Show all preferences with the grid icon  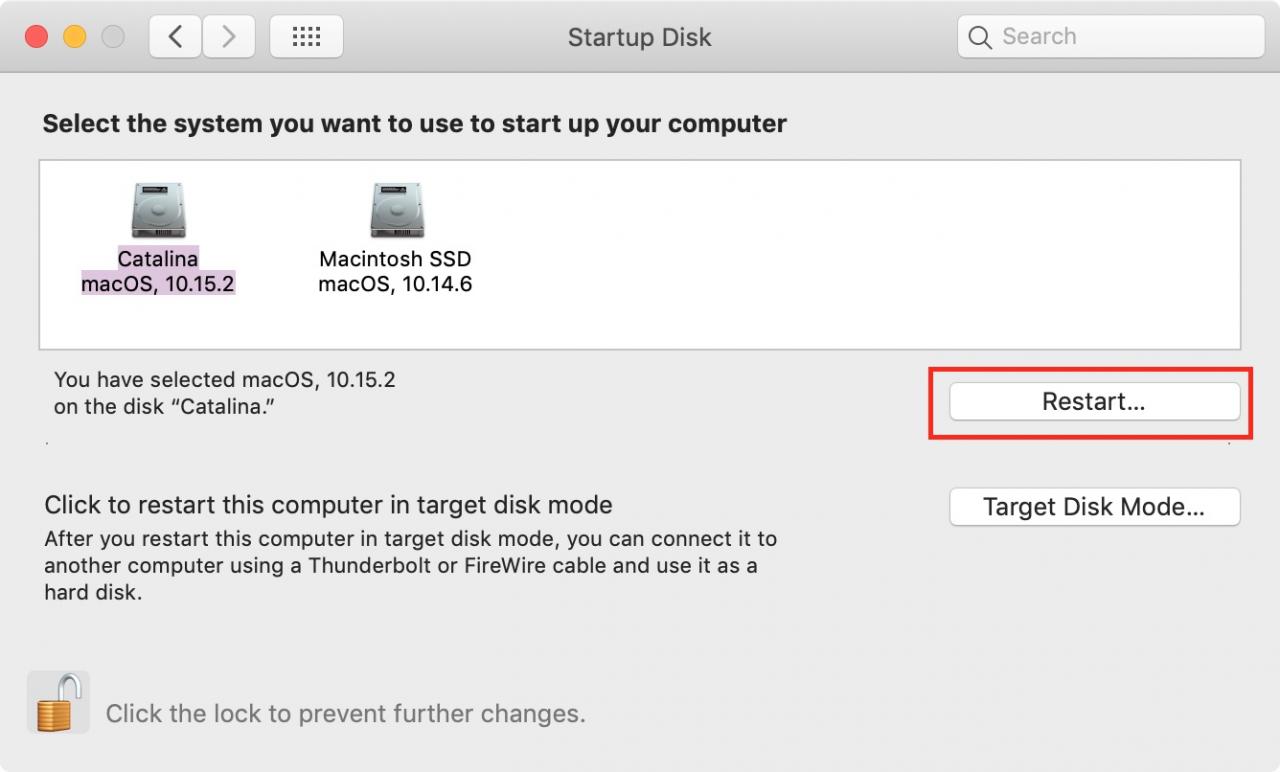point(306,37)
